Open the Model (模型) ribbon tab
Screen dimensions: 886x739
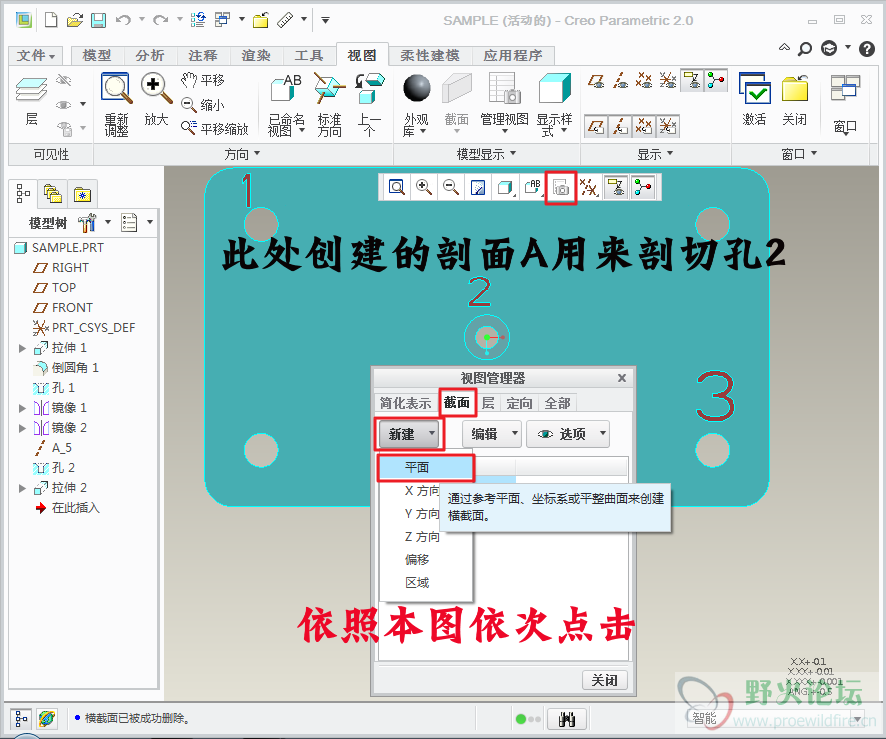click(97, 55)
